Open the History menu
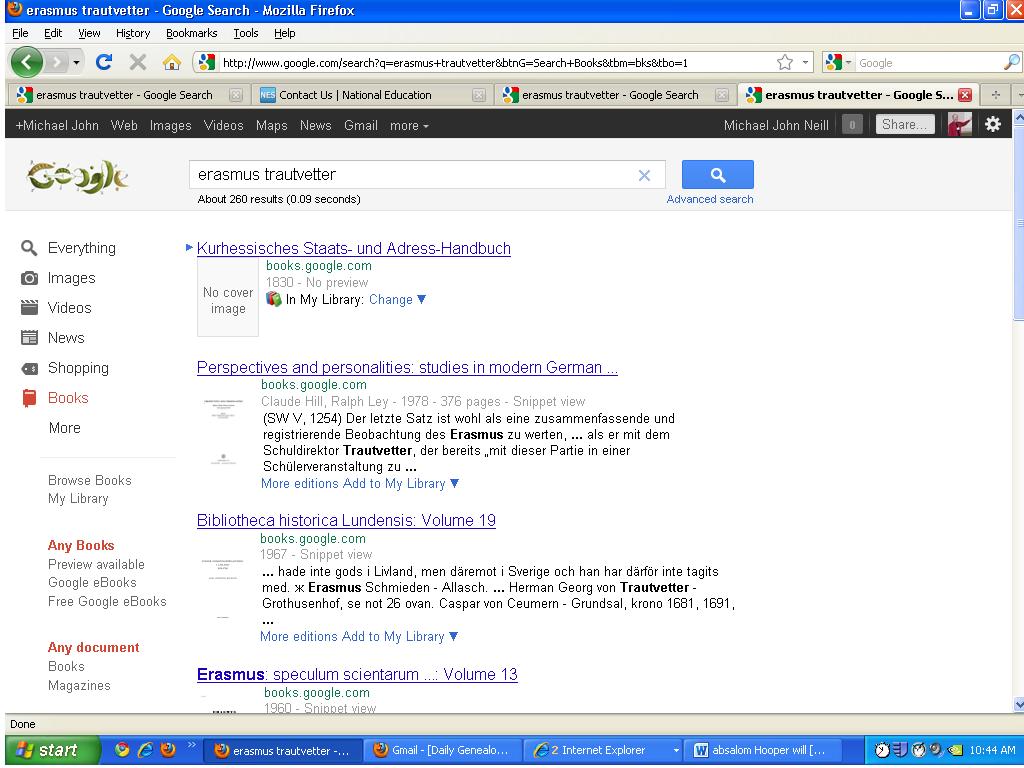Screen dimensions: 1024x768 coord(133,33)
